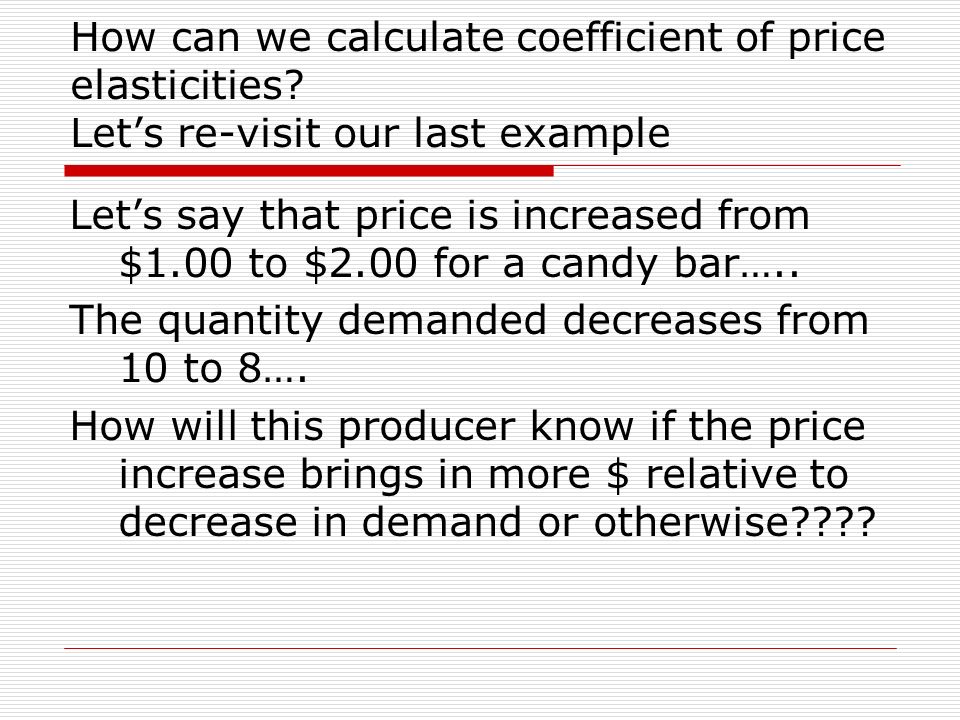Viewport: 960px width, 720px height.
Task: Click the thin red line right of bar
Action: coord(727,165)
